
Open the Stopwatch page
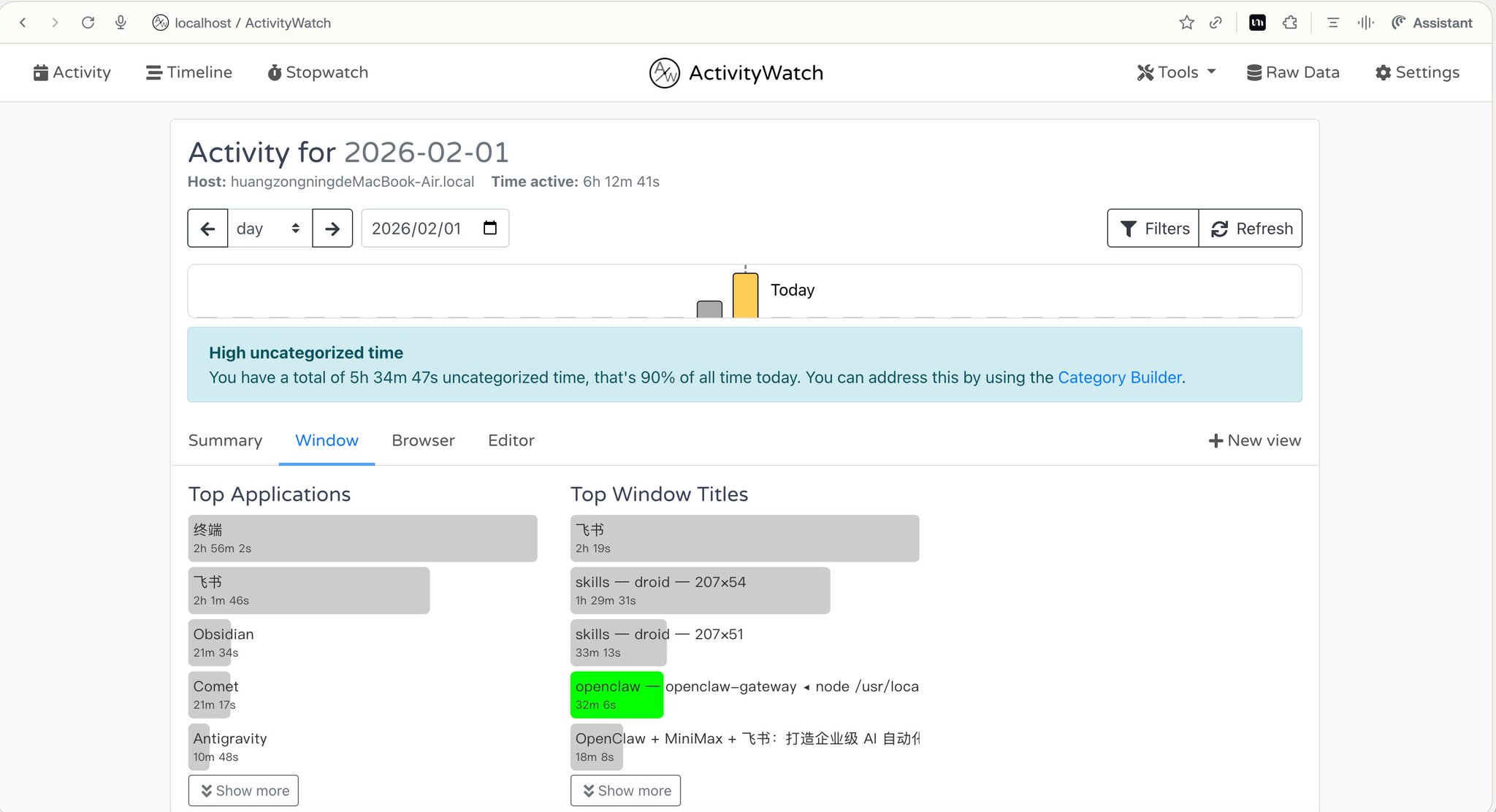318,72
